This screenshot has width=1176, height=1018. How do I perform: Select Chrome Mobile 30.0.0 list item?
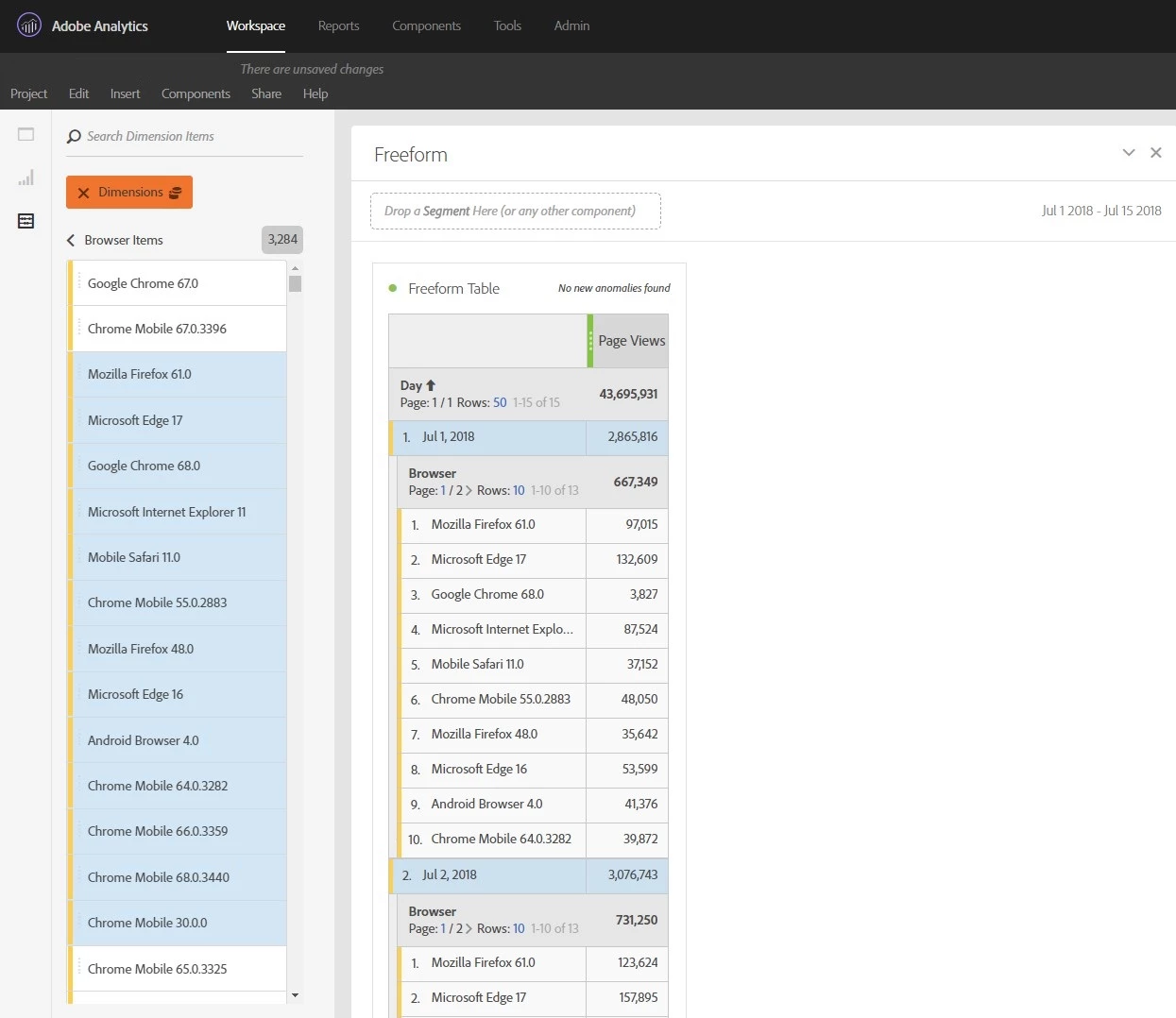click(x=177, y=923)
